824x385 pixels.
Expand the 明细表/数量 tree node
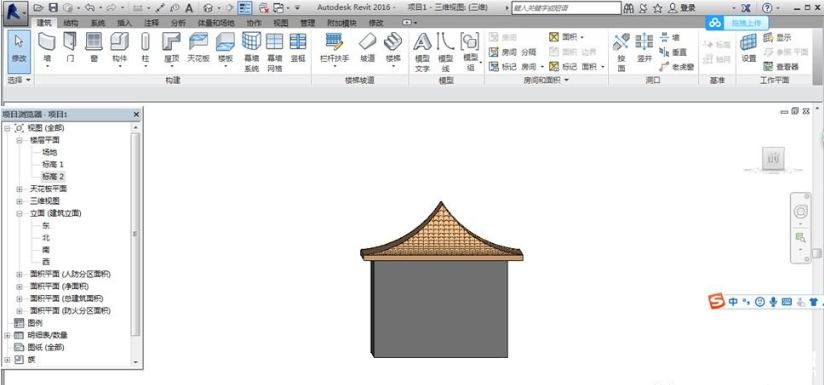coord(7,335)
